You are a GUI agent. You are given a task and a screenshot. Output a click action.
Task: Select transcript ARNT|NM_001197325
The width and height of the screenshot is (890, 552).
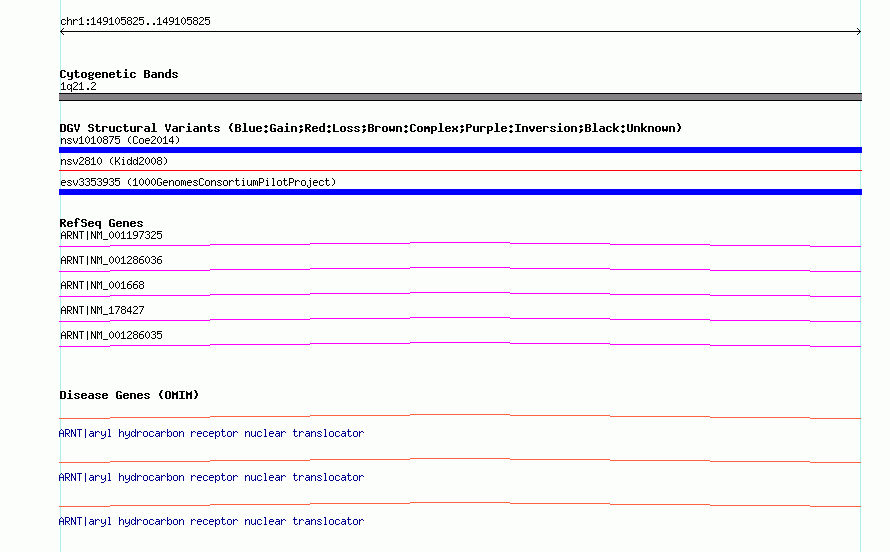(111, 235)
